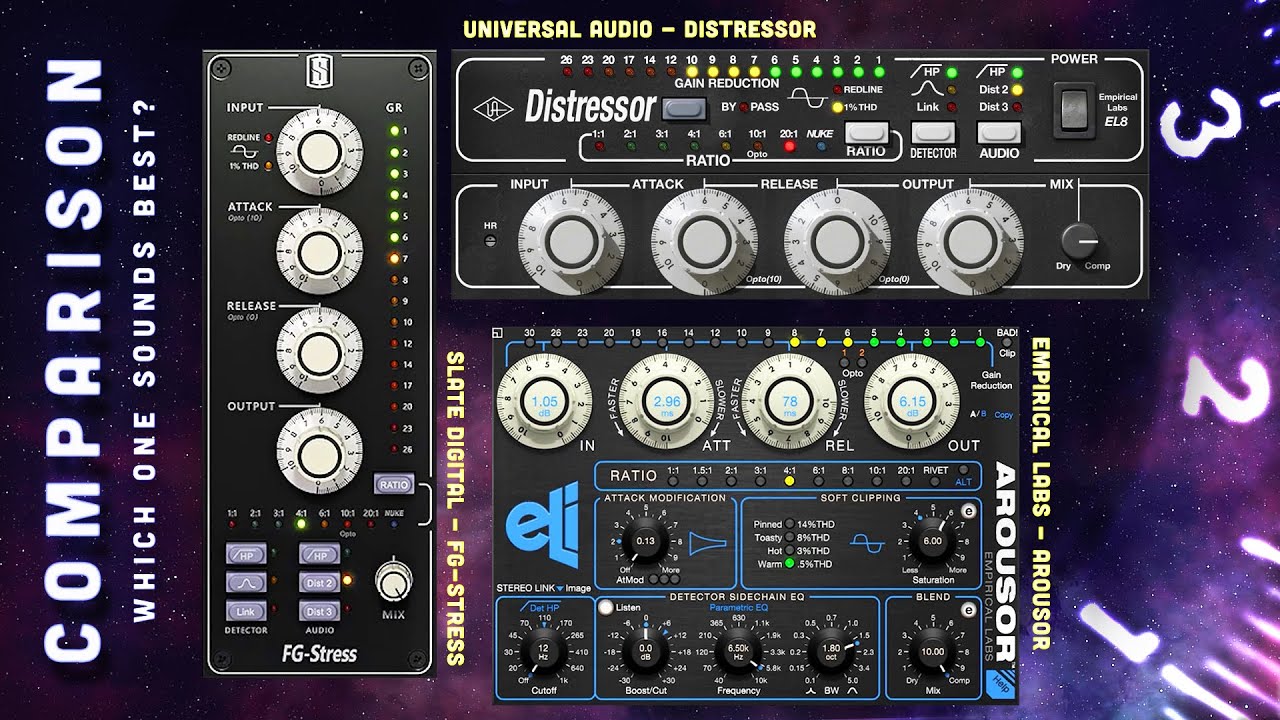Click the FG-Stress GR 7 meter LED

(x=394, y=258)
